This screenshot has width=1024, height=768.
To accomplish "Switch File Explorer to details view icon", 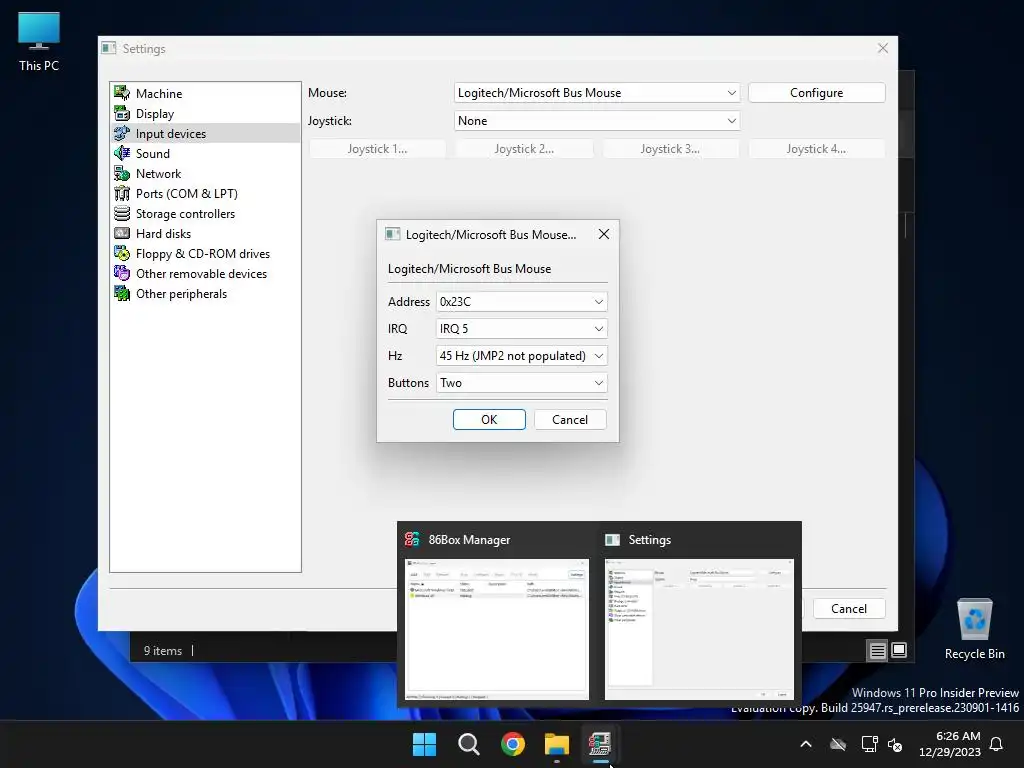I will [877, 650].
